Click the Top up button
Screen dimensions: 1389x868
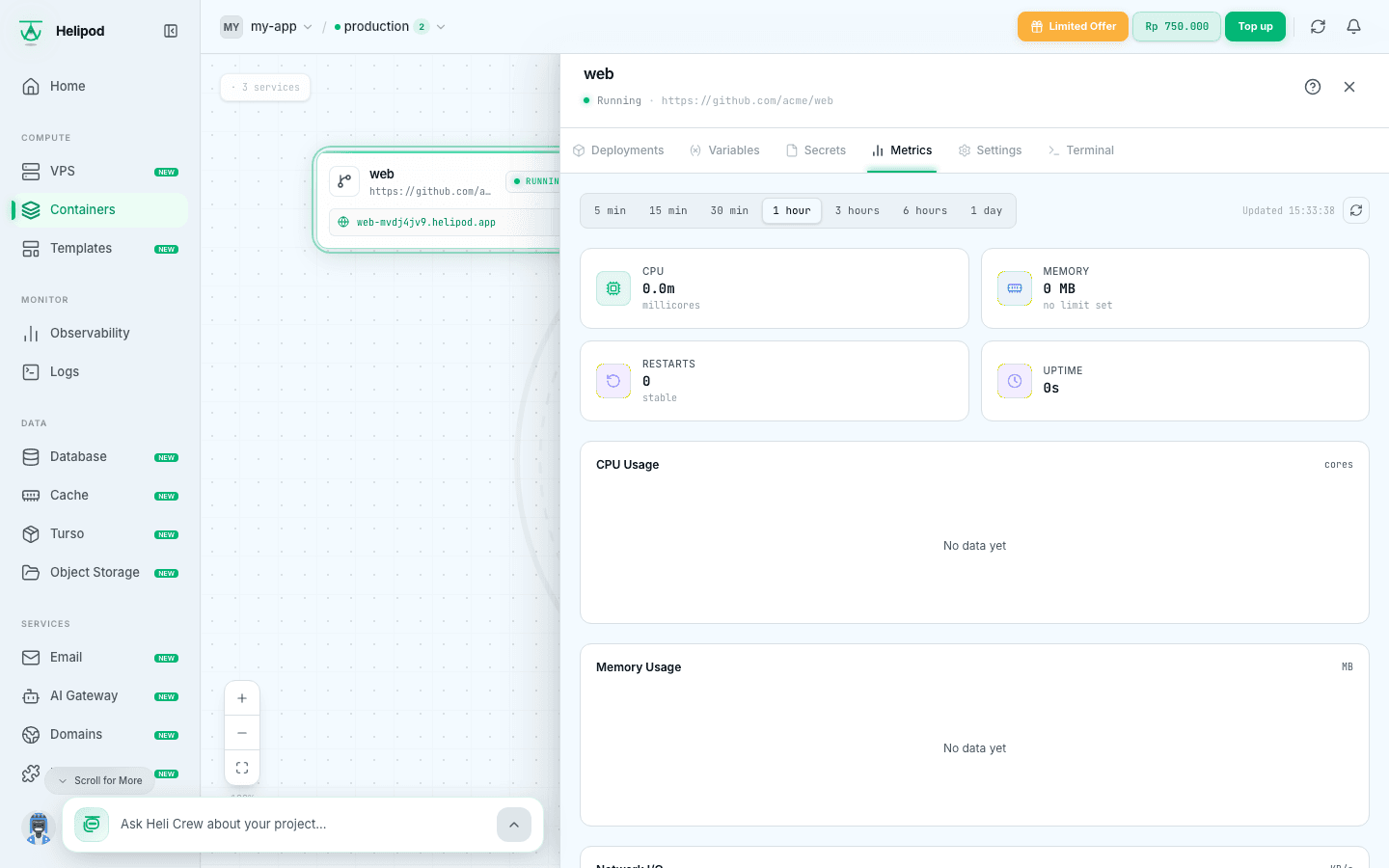(x=1255, y=27)
